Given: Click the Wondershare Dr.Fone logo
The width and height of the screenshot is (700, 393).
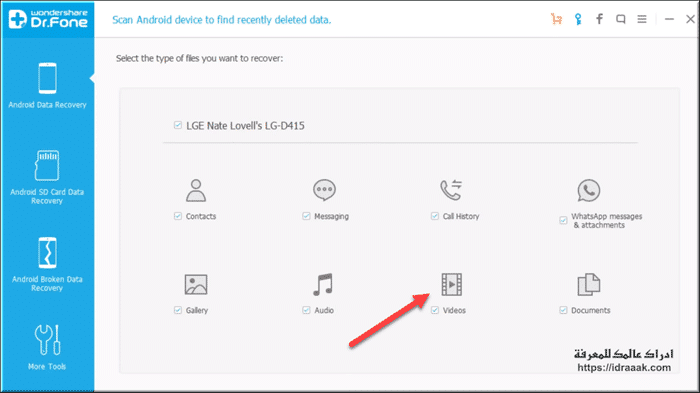Looking at the screenshot, I should tap(48, 19).
